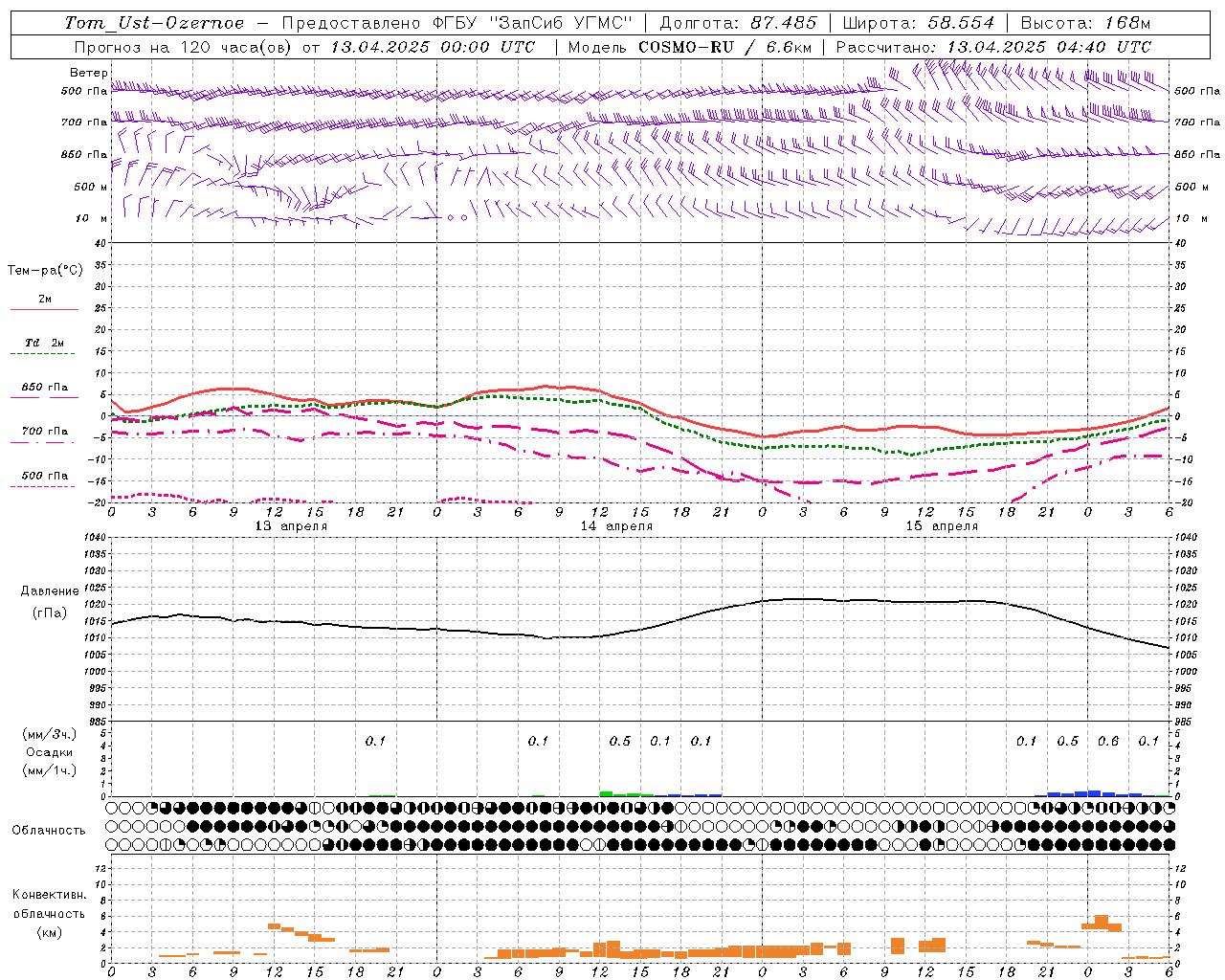
Task: Click the "850 гПа" temperature legend entry
Action: (x=44, y=388)
